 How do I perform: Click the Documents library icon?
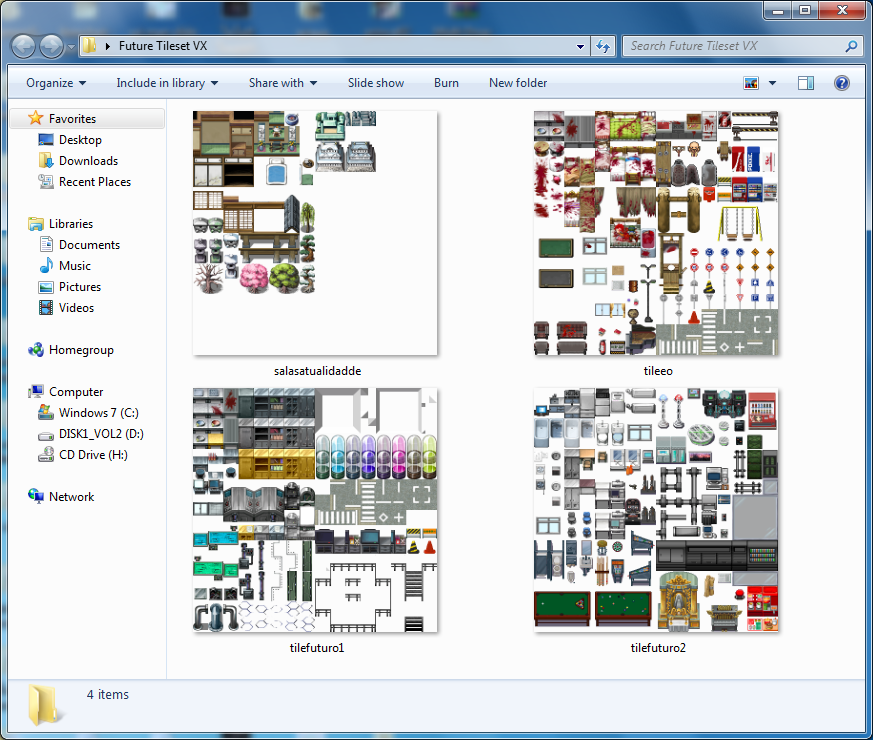pos(46,244)
